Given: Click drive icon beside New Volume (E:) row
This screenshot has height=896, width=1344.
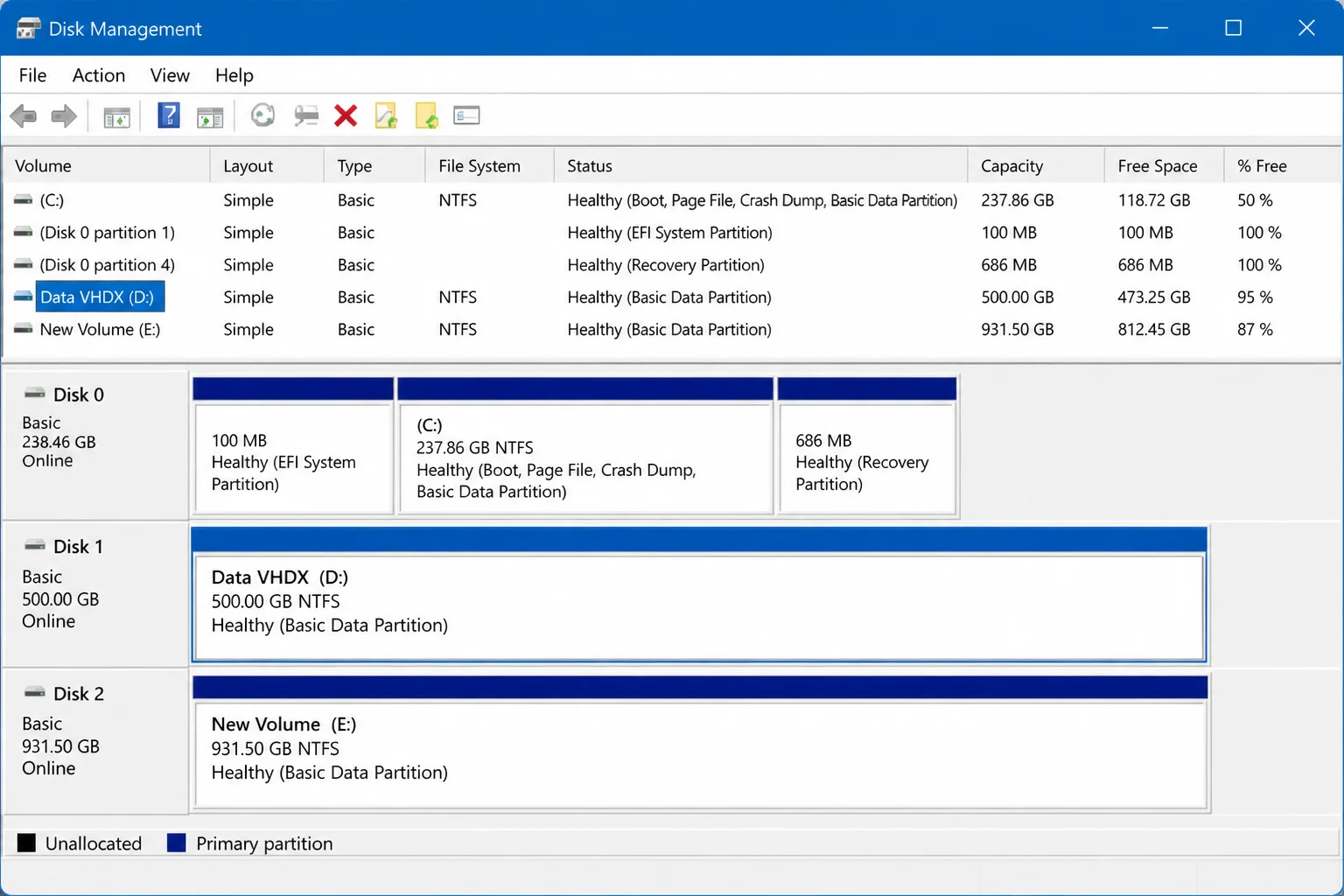Looking at the screenshot, I should point(23,330).
